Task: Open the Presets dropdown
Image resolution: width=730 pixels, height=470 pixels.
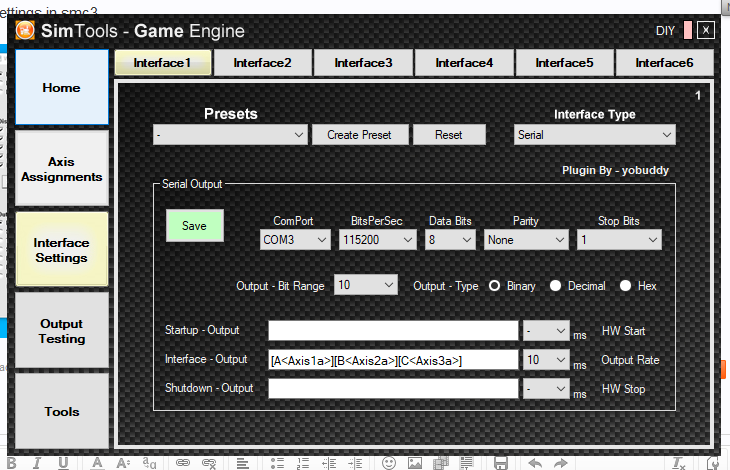Action: pos(230,135)
